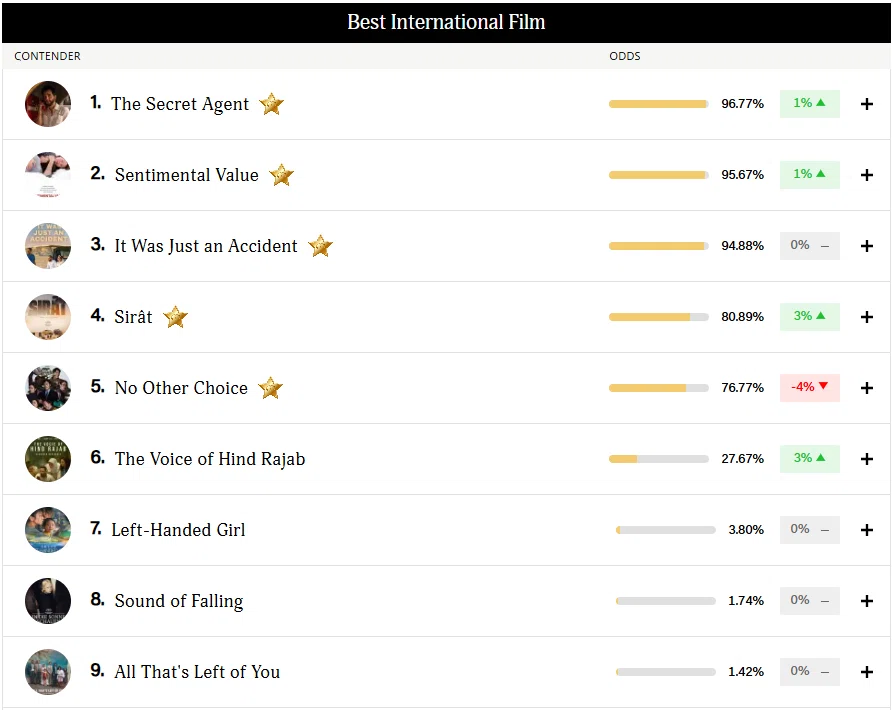Expand Sentimental Value details with plus icon
Viewport: 892px width, 710px height.
[866, 175]
